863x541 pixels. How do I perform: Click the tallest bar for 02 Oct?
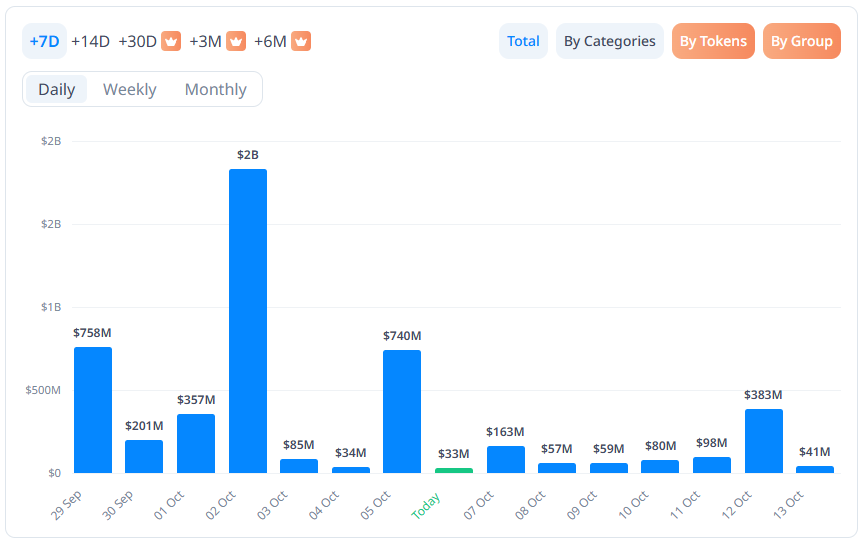tap(248, 320)
